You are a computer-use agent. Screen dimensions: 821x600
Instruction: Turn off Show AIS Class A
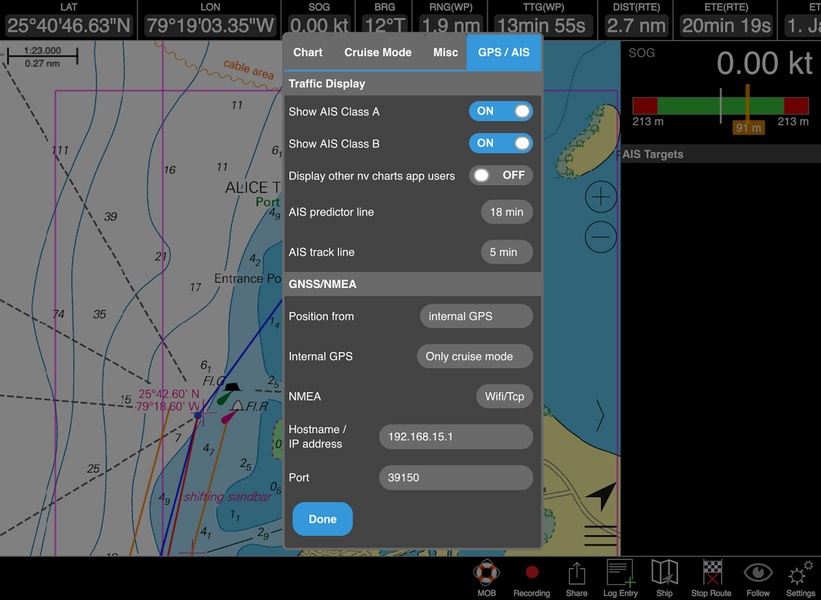pos(501,111)
